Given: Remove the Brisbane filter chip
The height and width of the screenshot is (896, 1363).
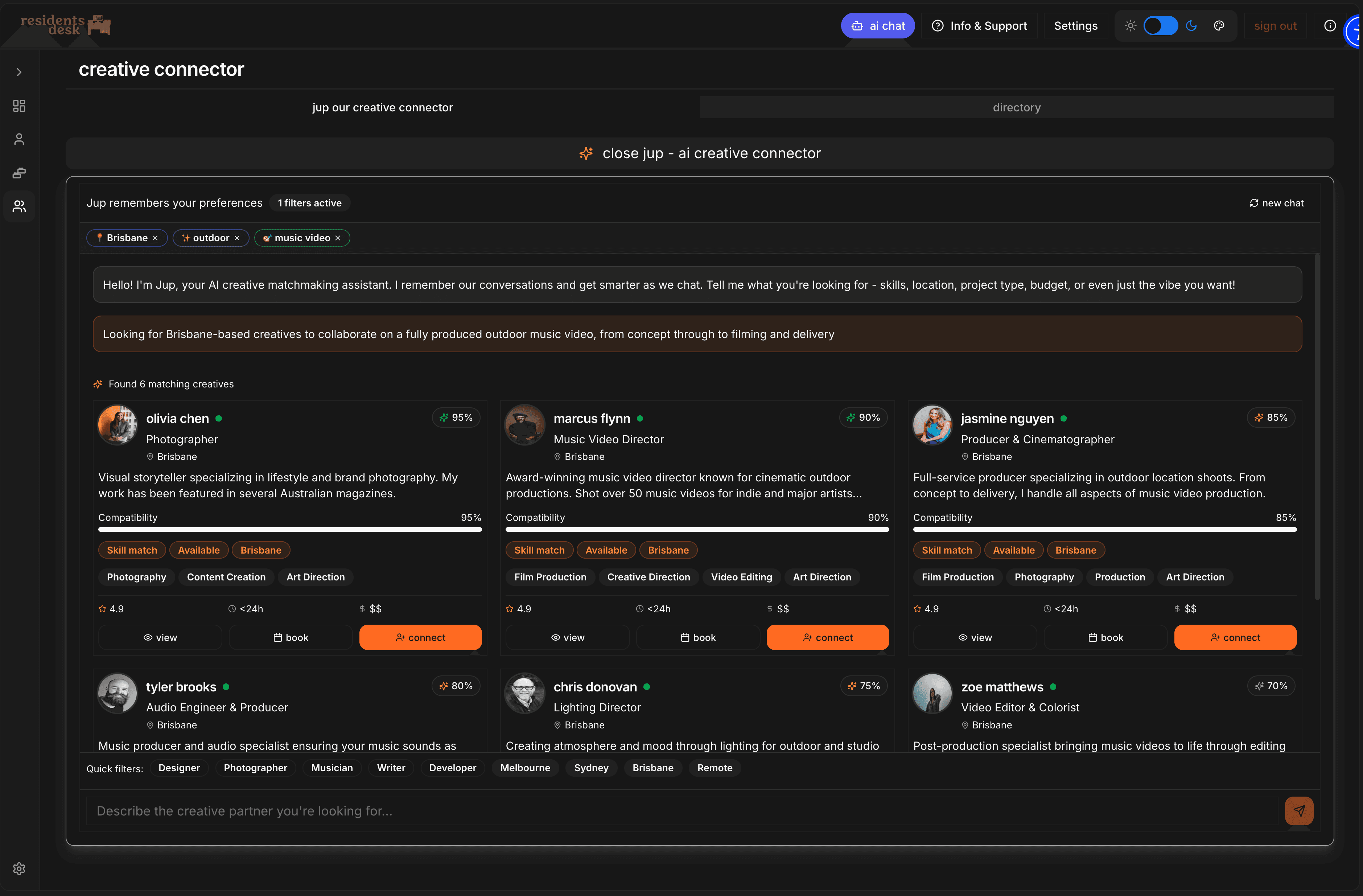Looking at the screenshot, I should point(155,238).
